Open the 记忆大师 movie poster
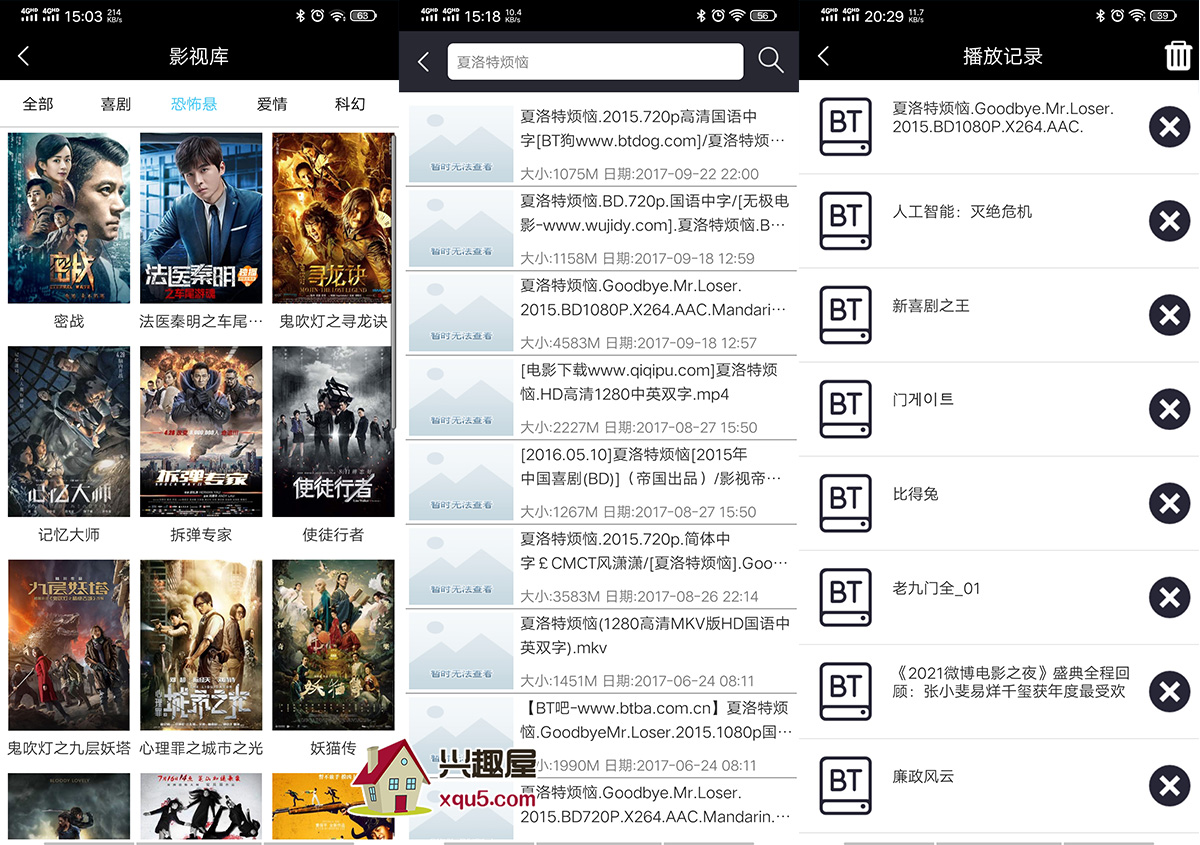The width and height of the screenshot is (1200, 845). tap(69, 432)
